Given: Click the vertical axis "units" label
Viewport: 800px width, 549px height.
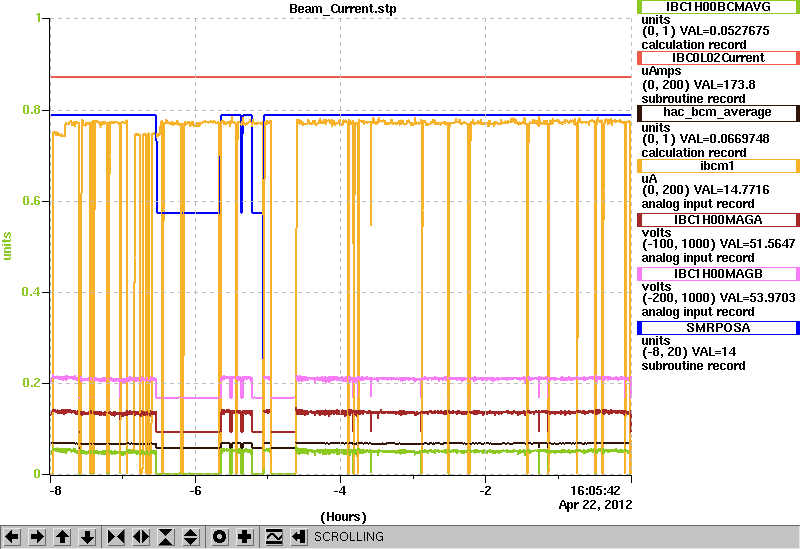Looking at the screenshot, I should [x=7, y=246].
